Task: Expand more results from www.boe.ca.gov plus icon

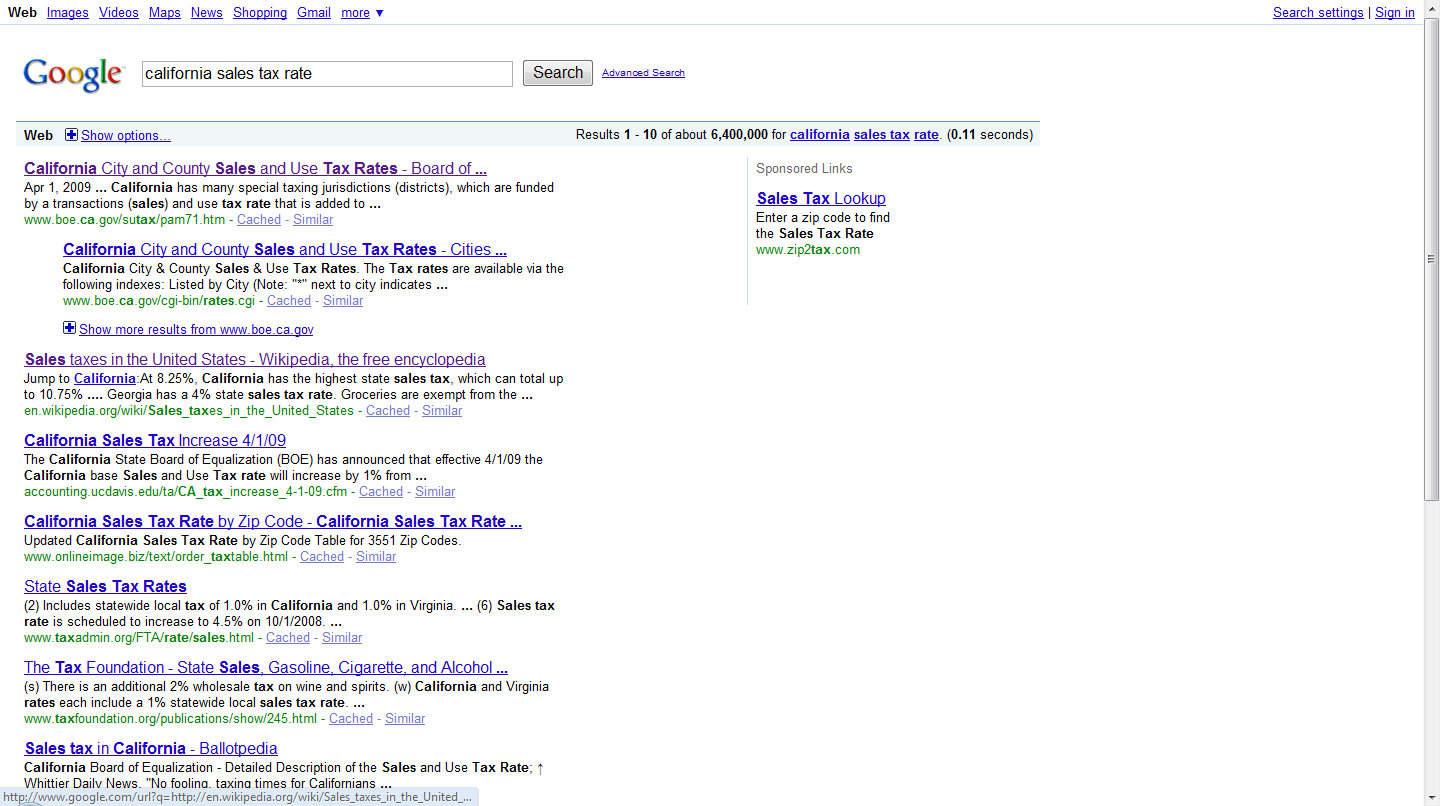Action: click(x=69, y=328)
